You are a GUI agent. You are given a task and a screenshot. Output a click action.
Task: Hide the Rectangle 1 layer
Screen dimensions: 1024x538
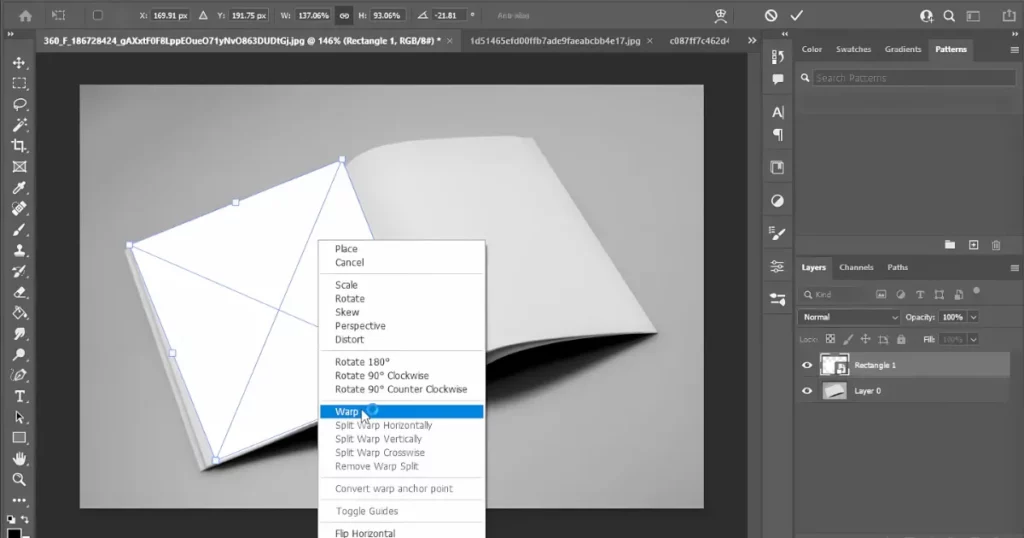[x=807, y=365]
